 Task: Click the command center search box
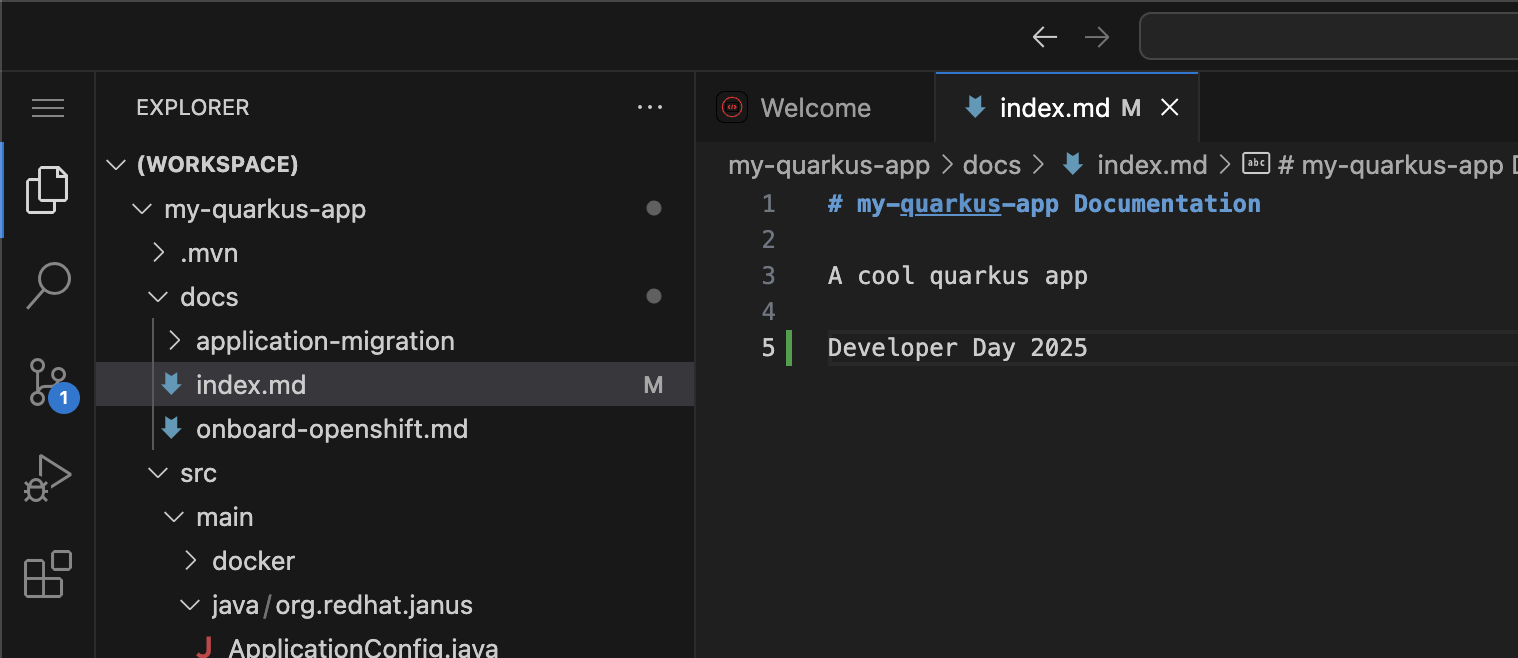[1329, 37]
